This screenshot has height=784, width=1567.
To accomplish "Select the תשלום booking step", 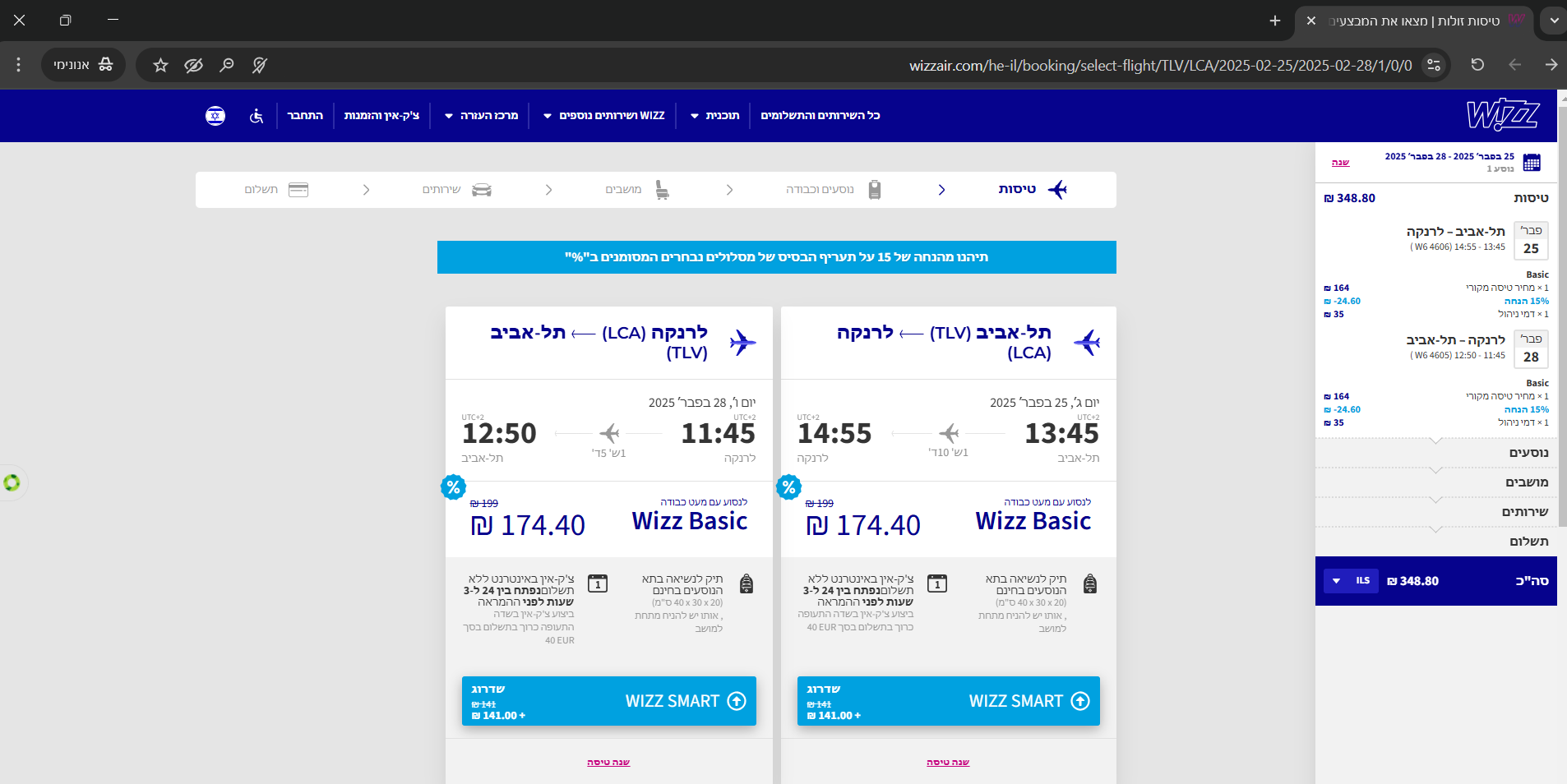I will coord(275,190).
